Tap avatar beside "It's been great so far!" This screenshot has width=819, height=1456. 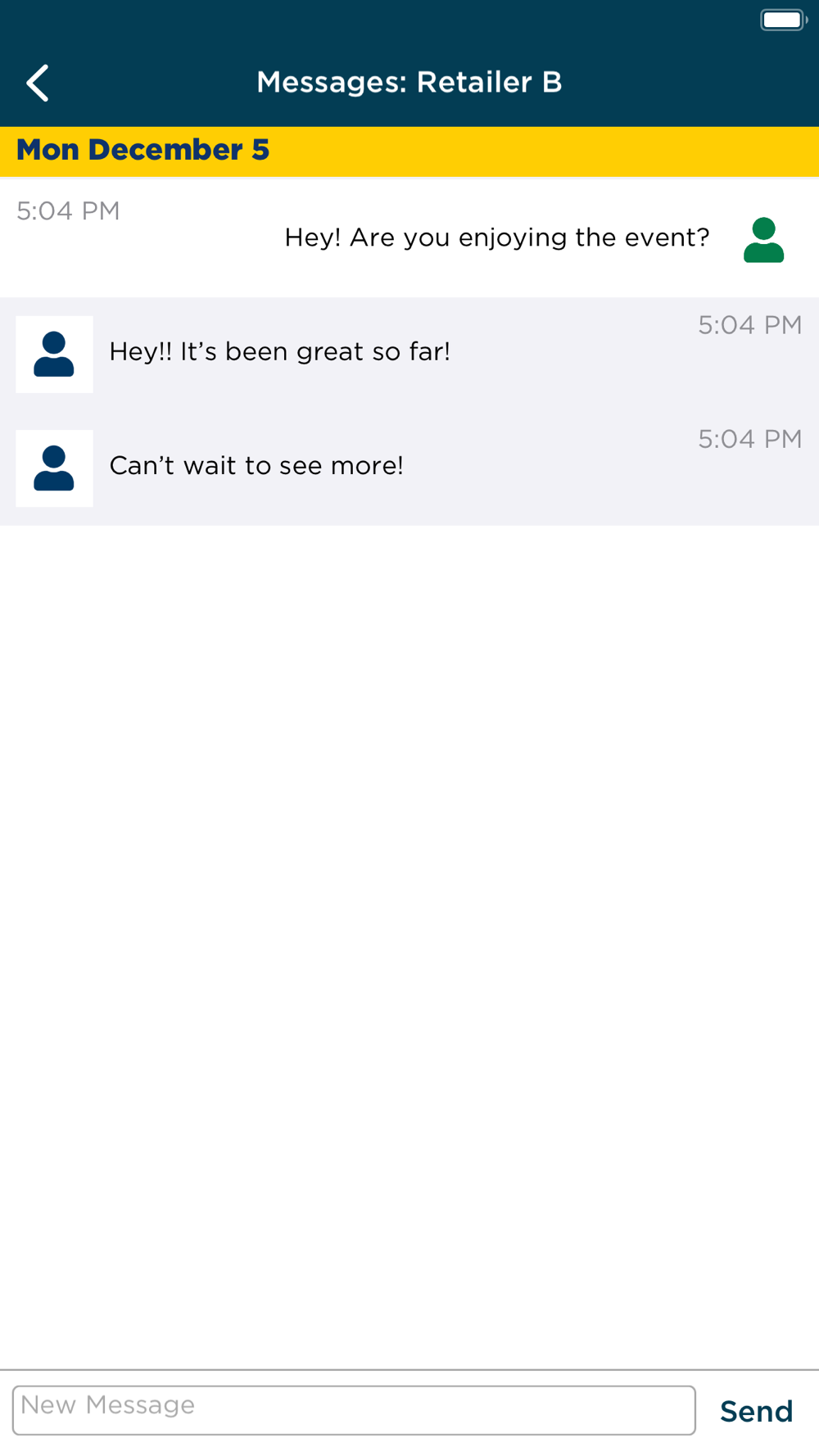[54, 355]
